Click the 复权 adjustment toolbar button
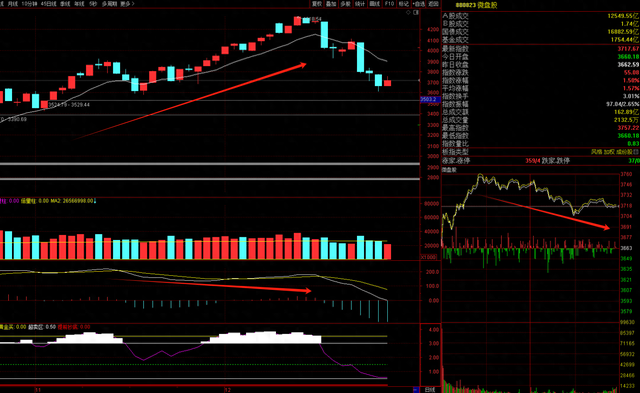 (x=317, y=4)
